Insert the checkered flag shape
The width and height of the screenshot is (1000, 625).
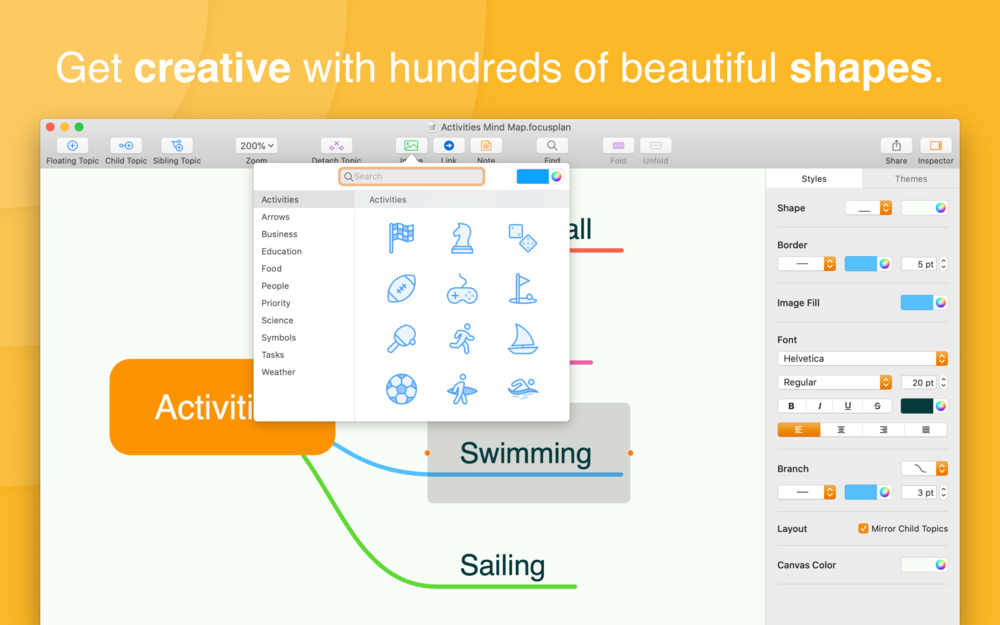pos(401,238)
